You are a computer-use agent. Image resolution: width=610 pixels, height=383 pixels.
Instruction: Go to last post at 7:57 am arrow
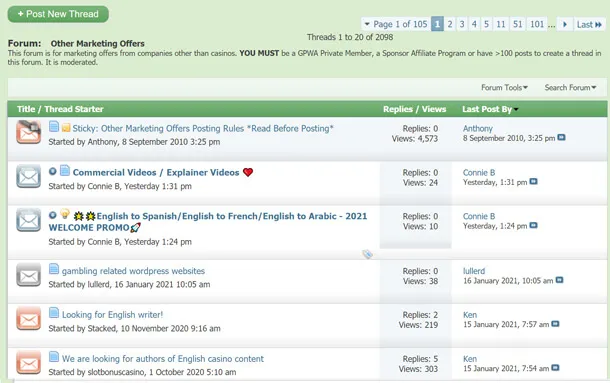555,324
